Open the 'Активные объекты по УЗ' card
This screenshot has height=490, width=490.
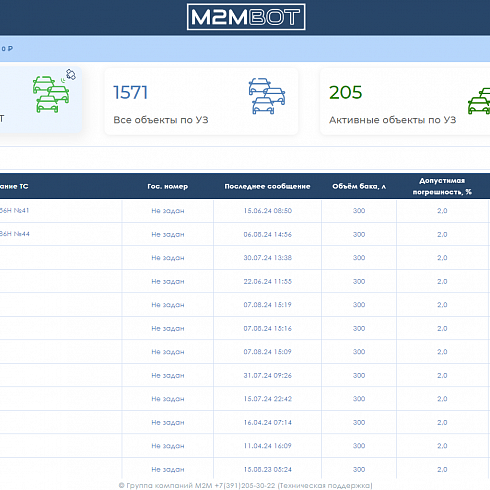point(405,101)
